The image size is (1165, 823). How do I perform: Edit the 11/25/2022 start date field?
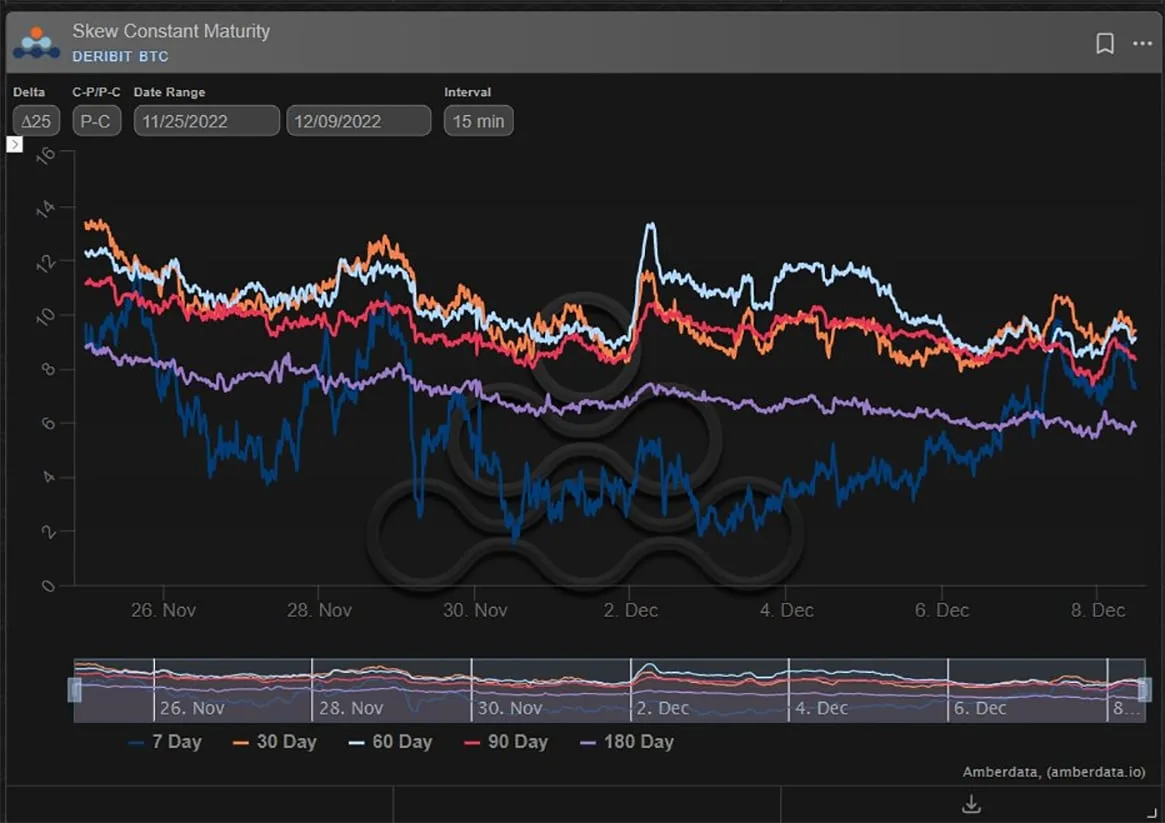pos(207,121)
